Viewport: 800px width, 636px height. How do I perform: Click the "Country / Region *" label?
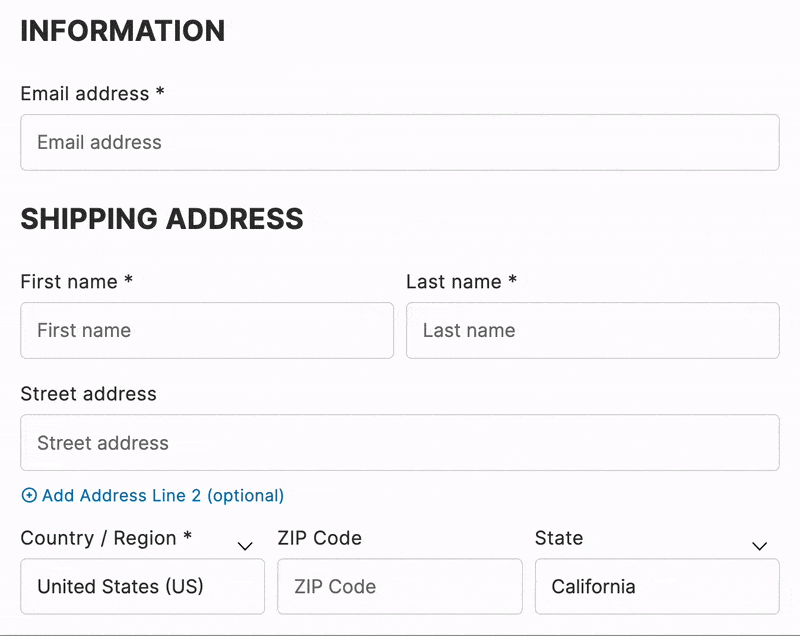click(105, 538)
